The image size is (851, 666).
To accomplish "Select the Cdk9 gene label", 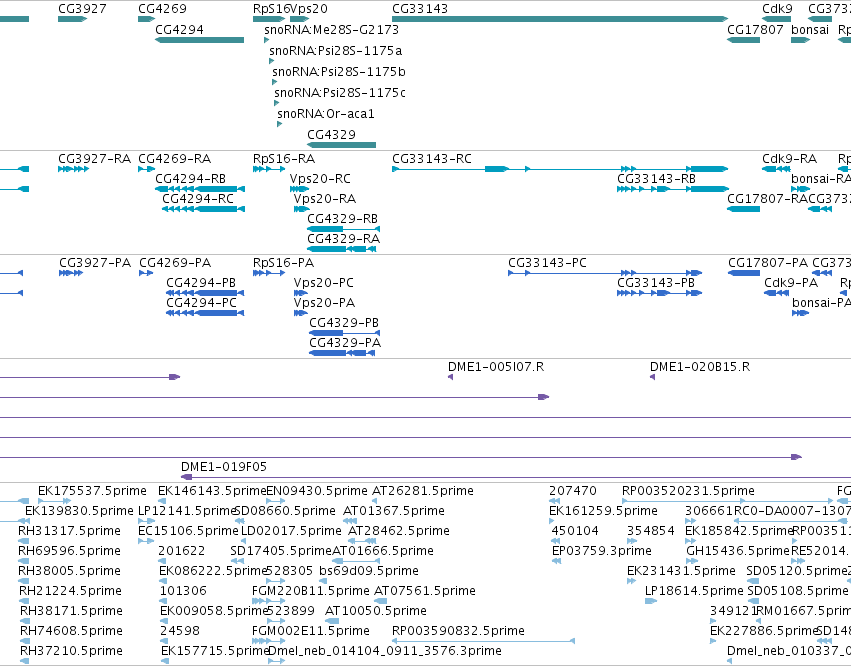I will tap(777, 9).
